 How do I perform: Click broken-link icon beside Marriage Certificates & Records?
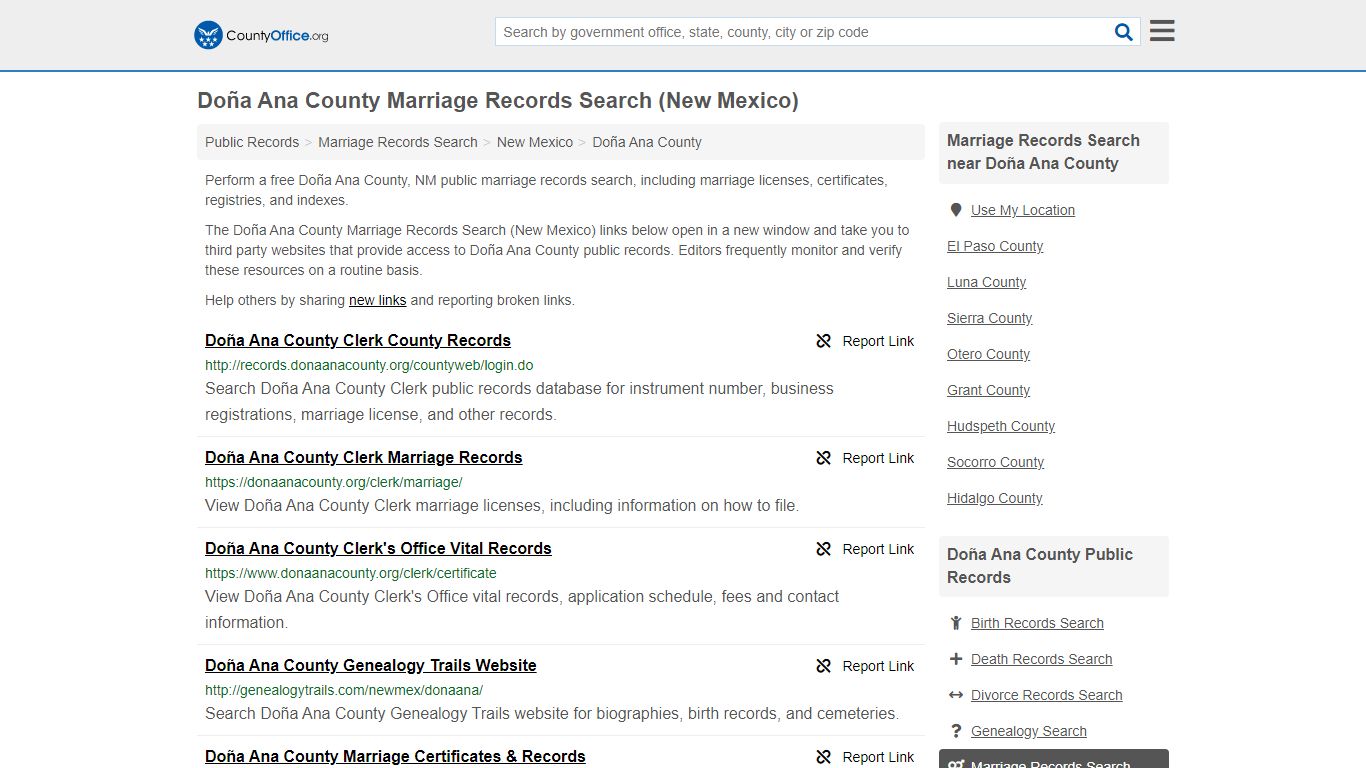coord(824,757)
